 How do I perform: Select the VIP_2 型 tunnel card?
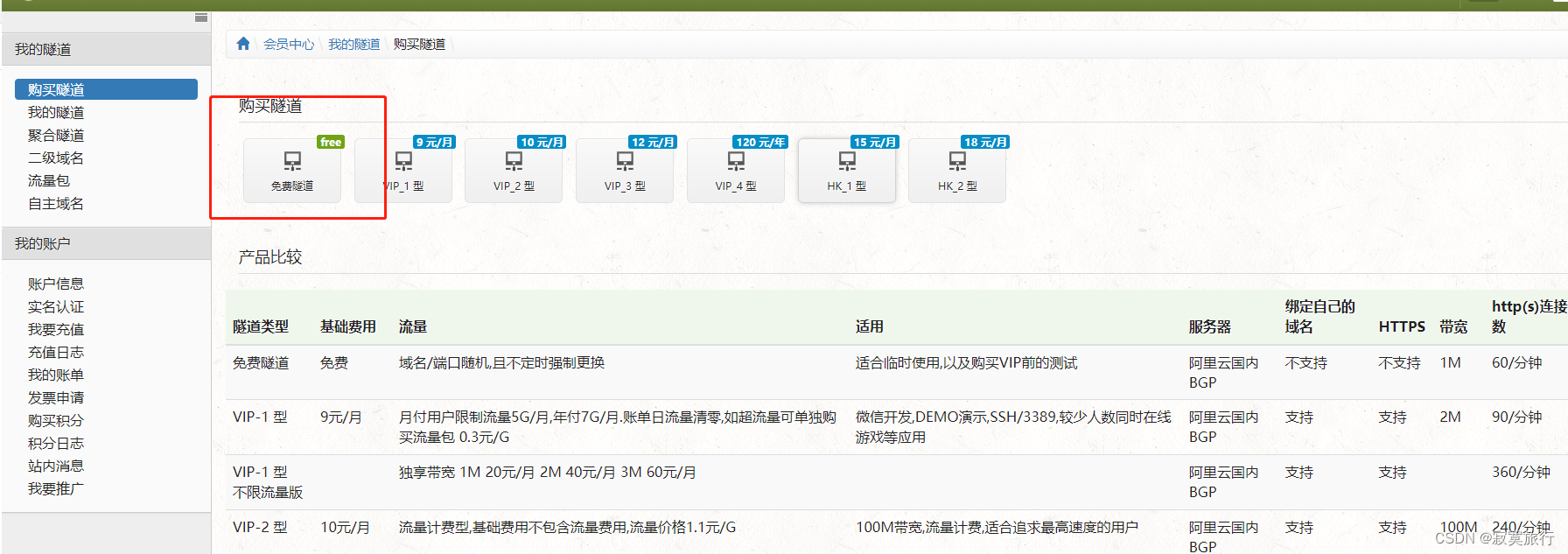(514, 171)
